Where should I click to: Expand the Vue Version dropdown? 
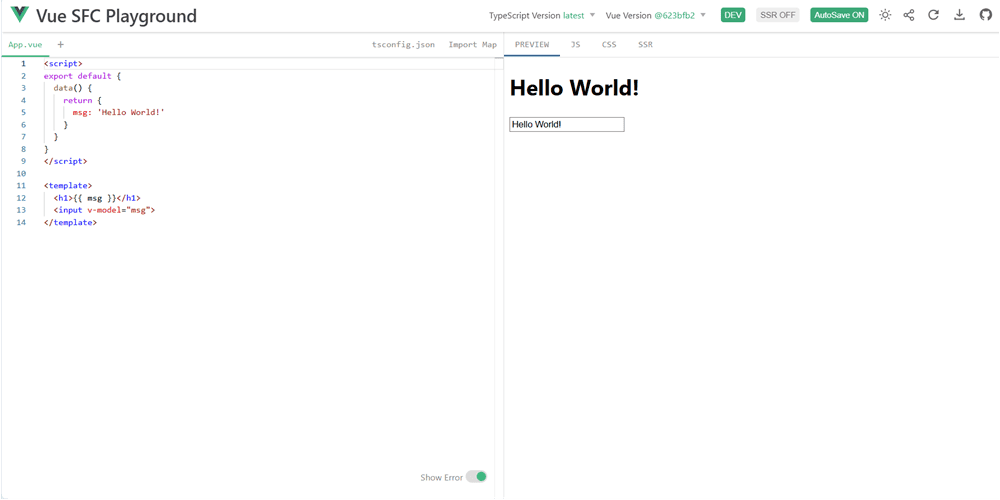[656, 15]
